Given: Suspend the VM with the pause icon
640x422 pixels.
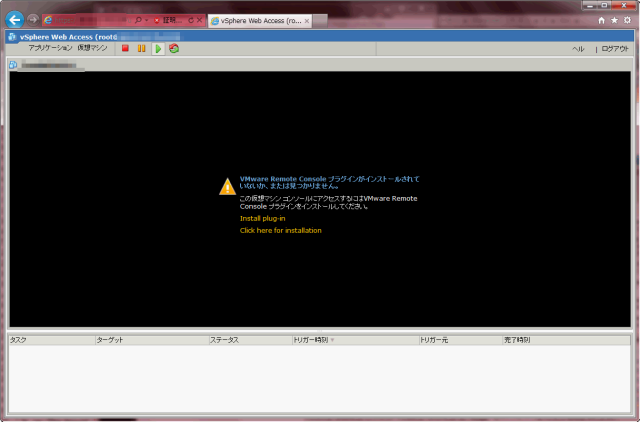Looking at the screenshot, I should pyautogui.click(x=141, y=49).
